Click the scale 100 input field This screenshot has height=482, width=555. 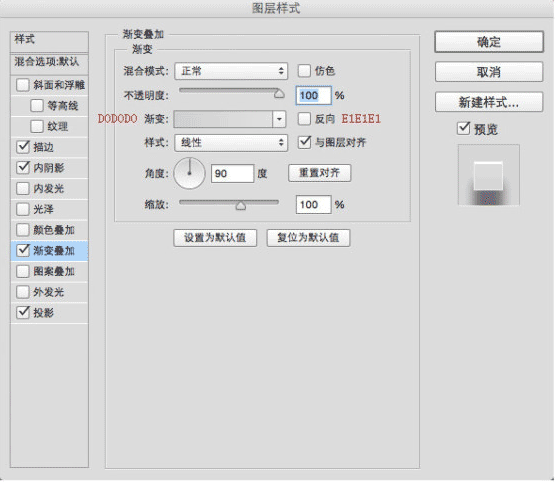tap(314, 205)
